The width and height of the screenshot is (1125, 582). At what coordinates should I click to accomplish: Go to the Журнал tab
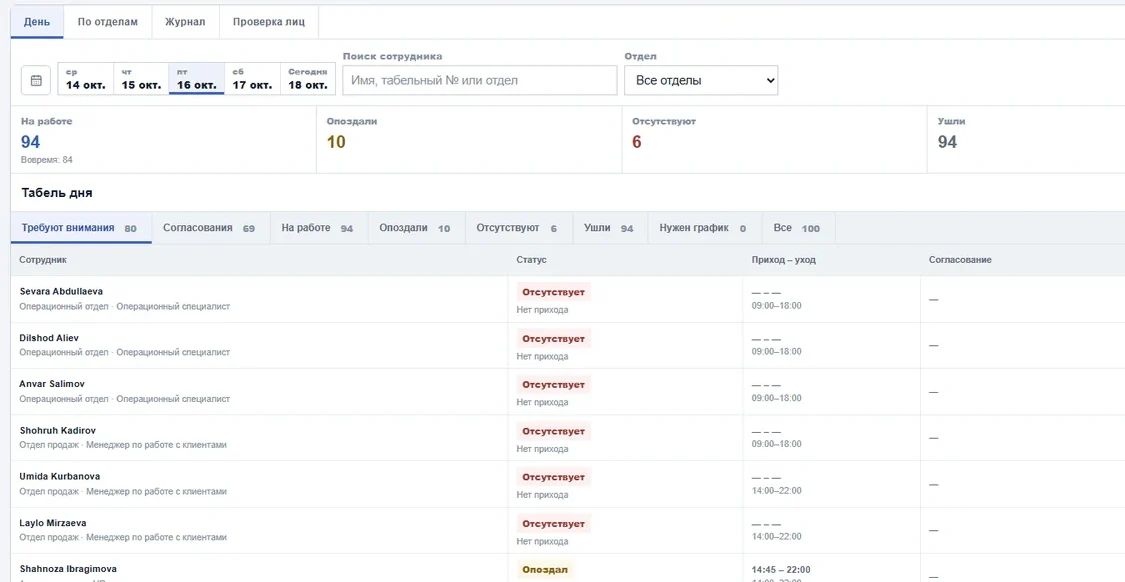(x=185, y=22)
